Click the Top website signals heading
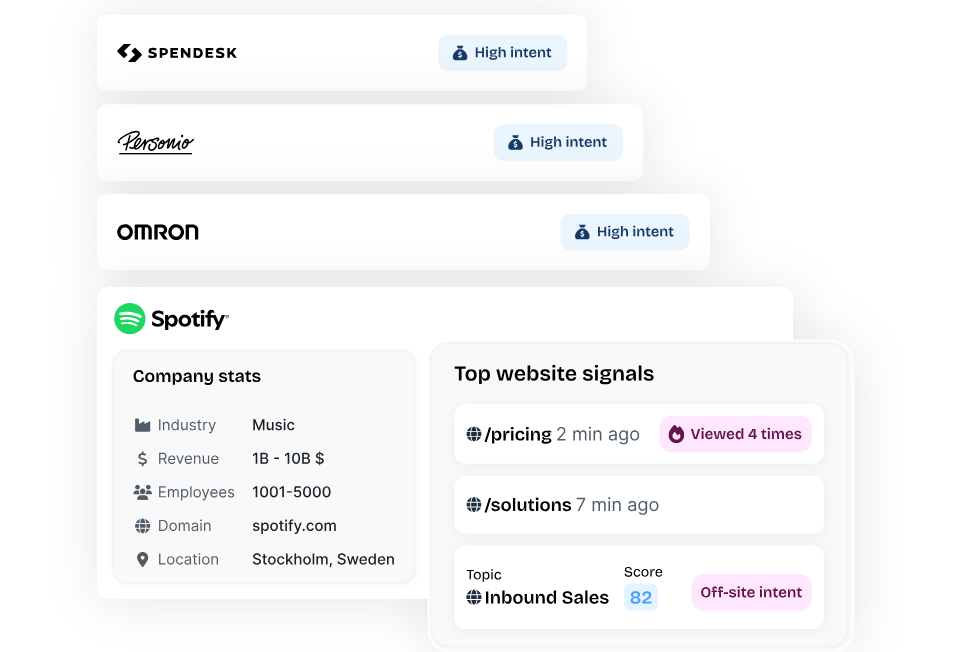The height and width of the screenshot is (652, 975). [554, 374]
